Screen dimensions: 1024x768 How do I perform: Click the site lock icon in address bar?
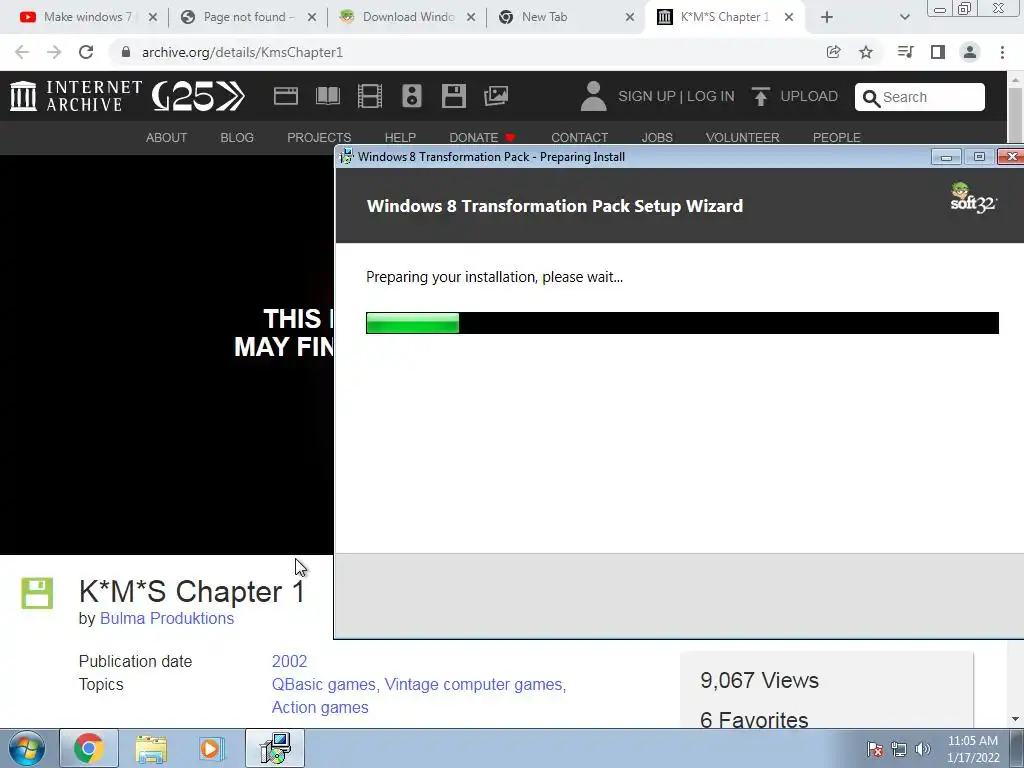[x=126, y=52]
